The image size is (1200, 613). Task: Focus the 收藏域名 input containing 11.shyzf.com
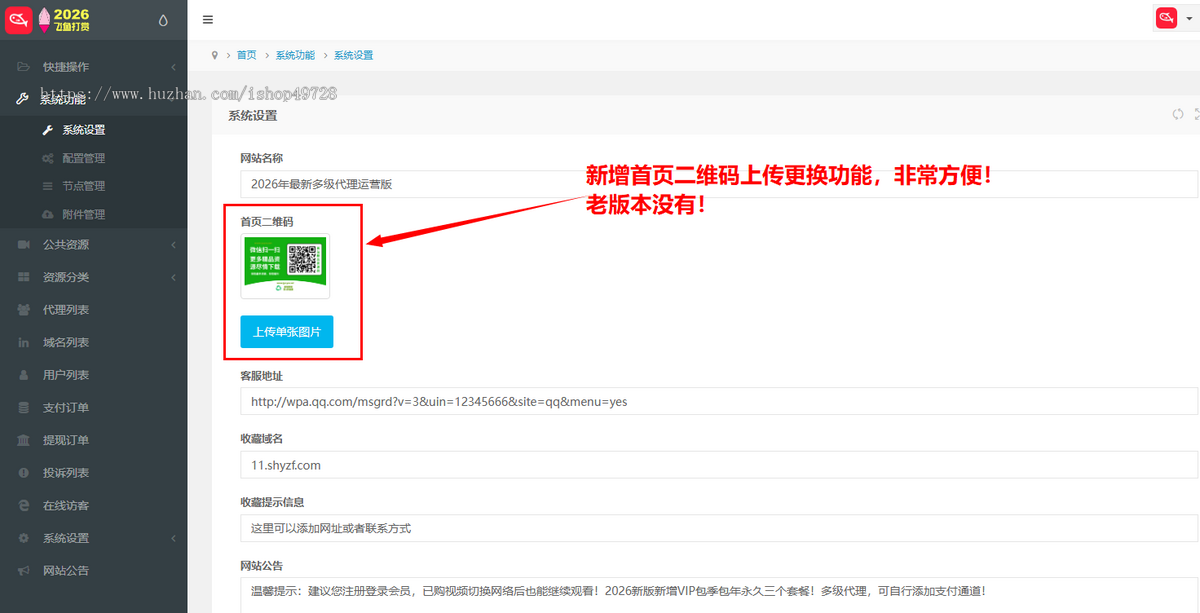click(718, 465)
